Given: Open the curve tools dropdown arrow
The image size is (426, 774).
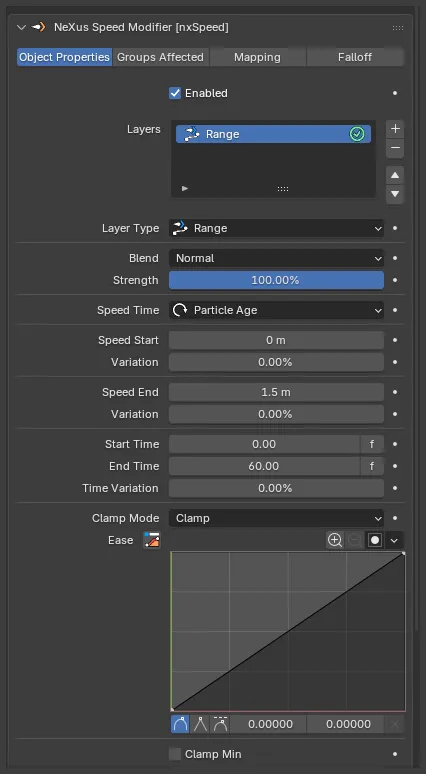Looking at the screenshot, I should pyautogui.click(x=394, y=540).
